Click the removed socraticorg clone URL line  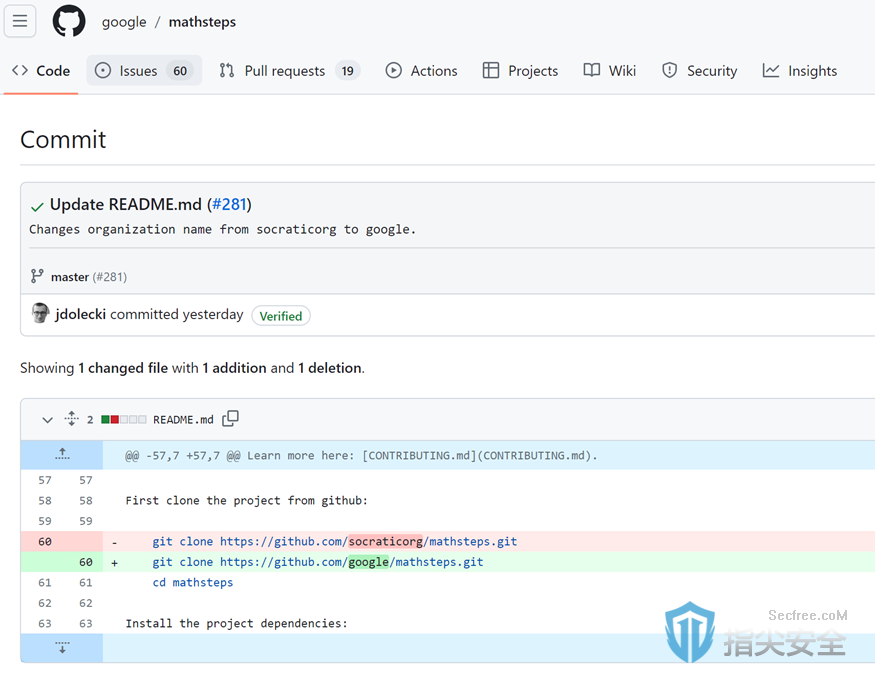(335, 541)
